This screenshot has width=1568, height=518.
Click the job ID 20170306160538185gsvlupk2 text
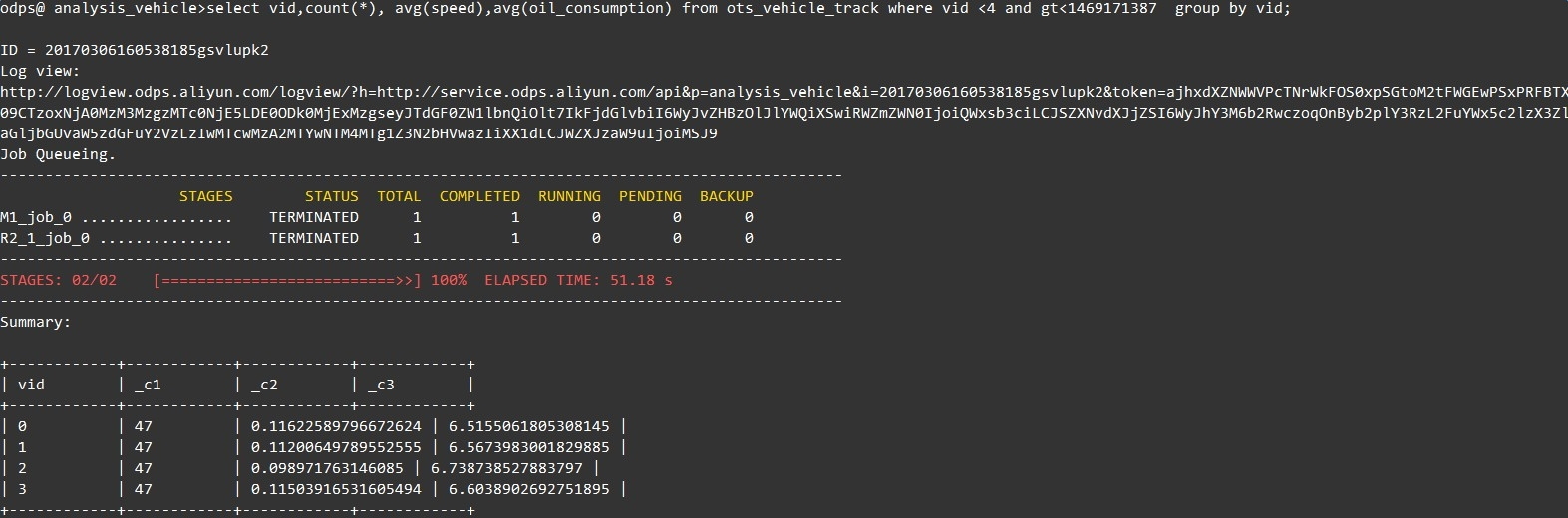[x=157, y=50]
